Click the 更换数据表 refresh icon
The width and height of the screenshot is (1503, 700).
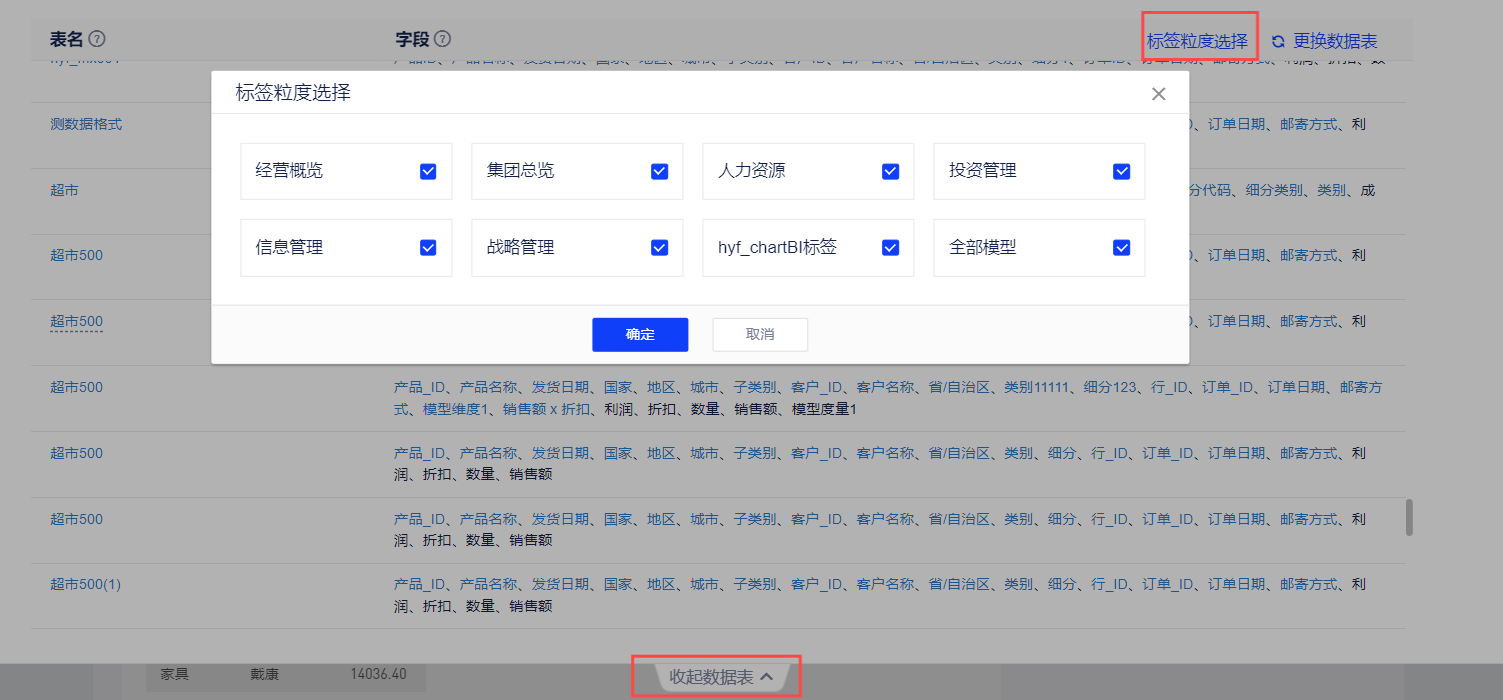click(1278, 42)
